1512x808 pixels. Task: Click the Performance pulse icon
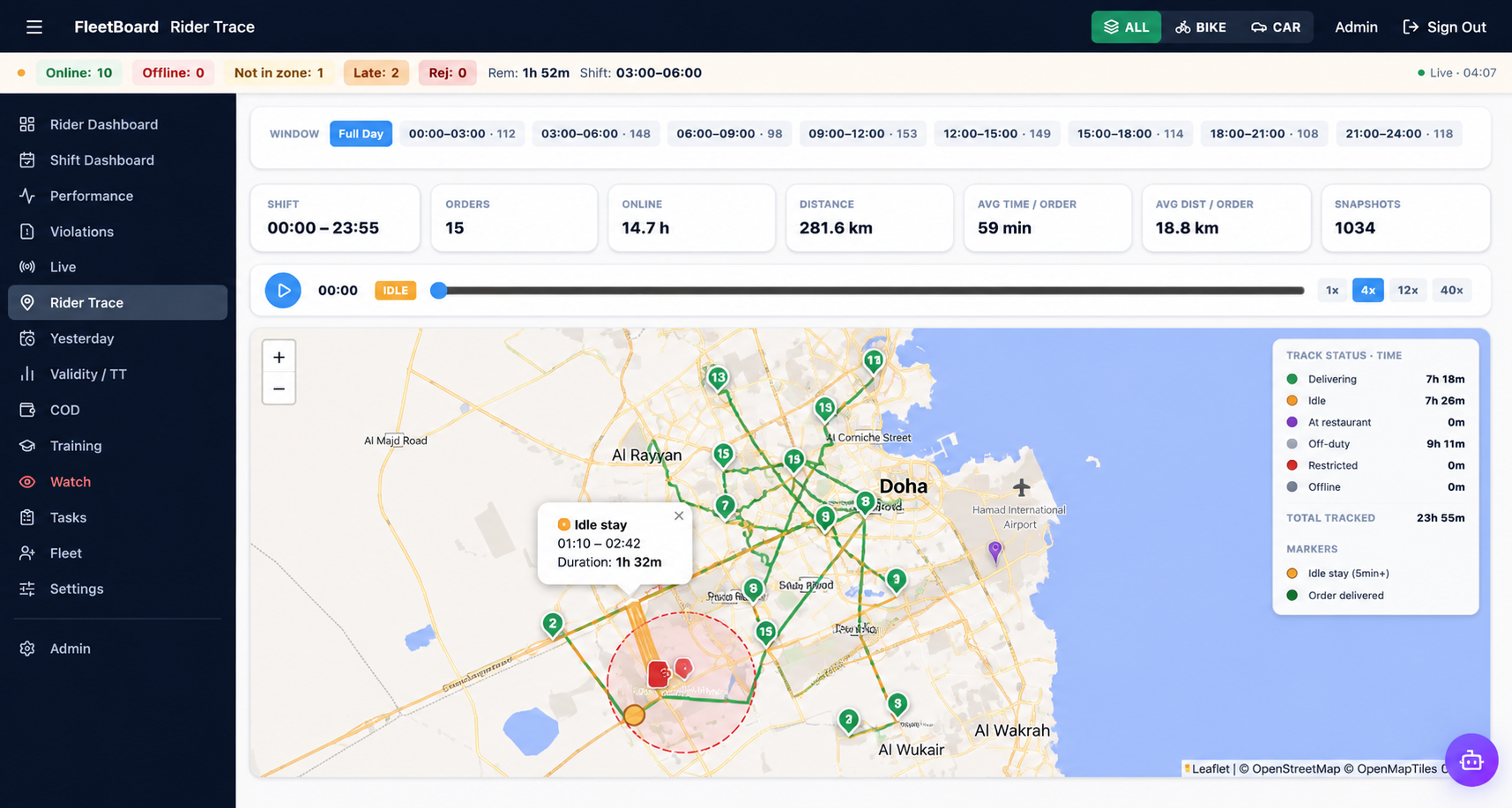click(27, 196)
